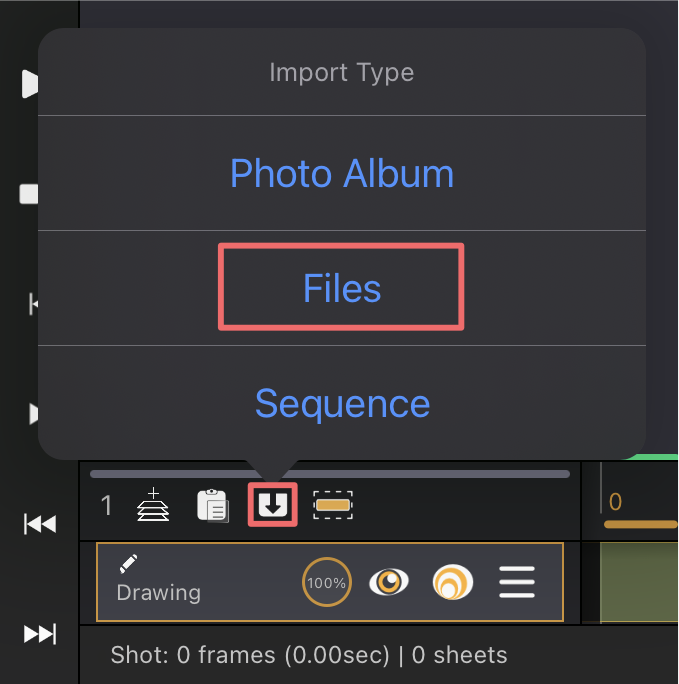
Task: Adjust the Drawing layer 100% opacity dial
Action: pos(327,582)
